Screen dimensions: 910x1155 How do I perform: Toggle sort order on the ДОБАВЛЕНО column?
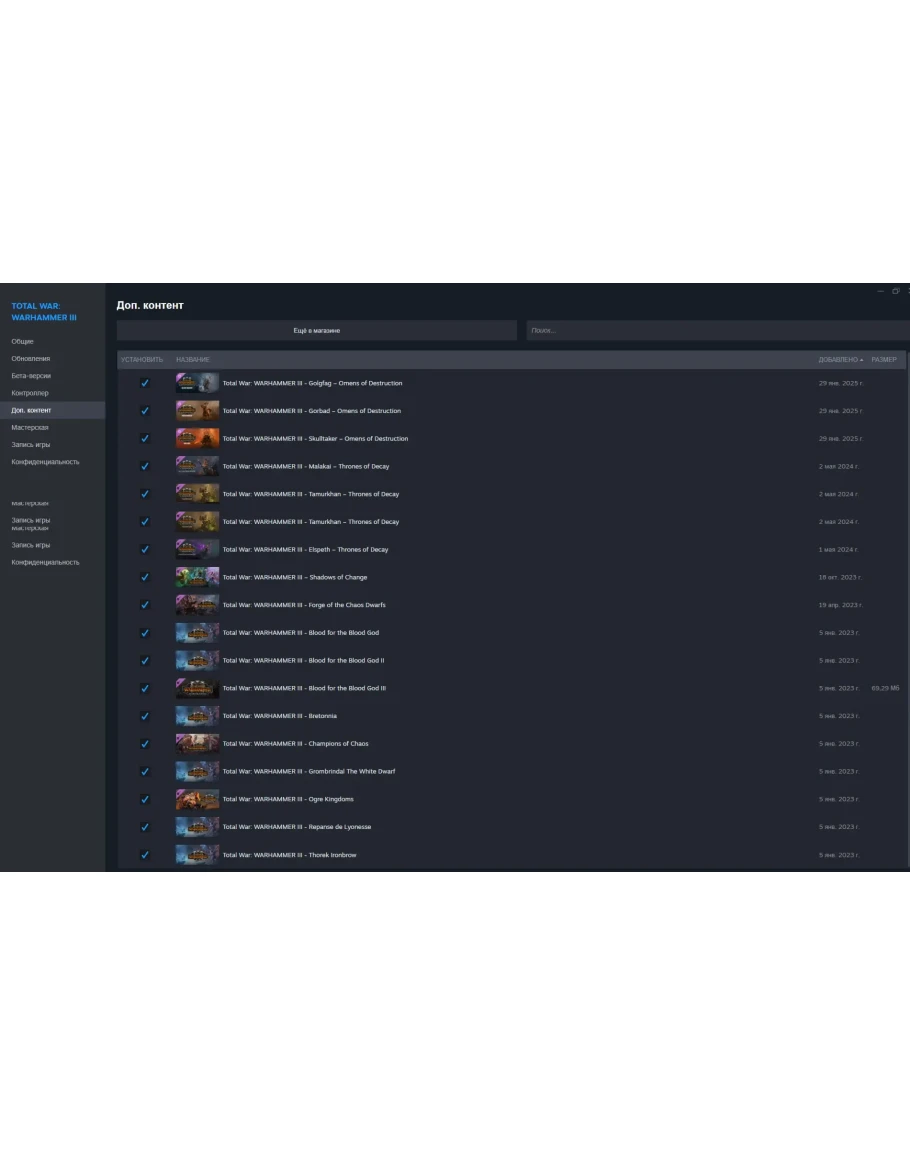pos(839,359)
